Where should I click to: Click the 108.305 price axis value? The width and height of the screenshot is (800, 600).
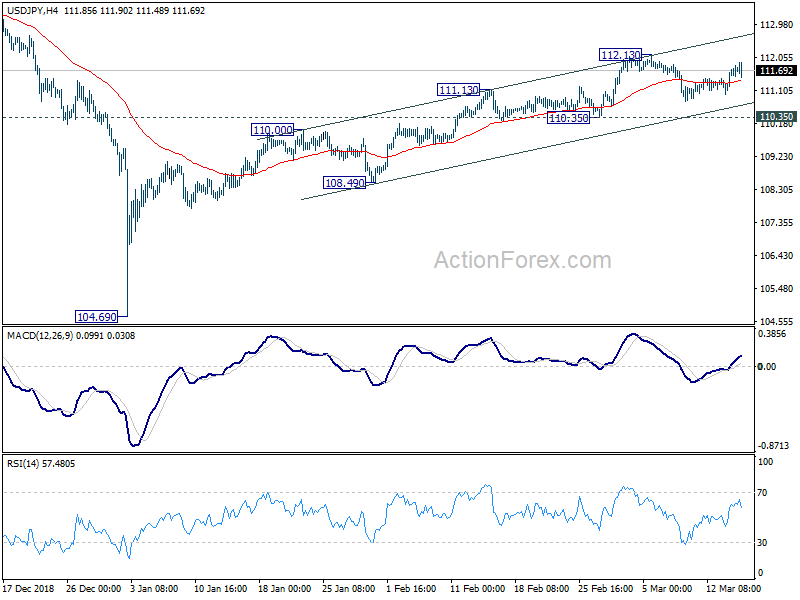[777, 190]
